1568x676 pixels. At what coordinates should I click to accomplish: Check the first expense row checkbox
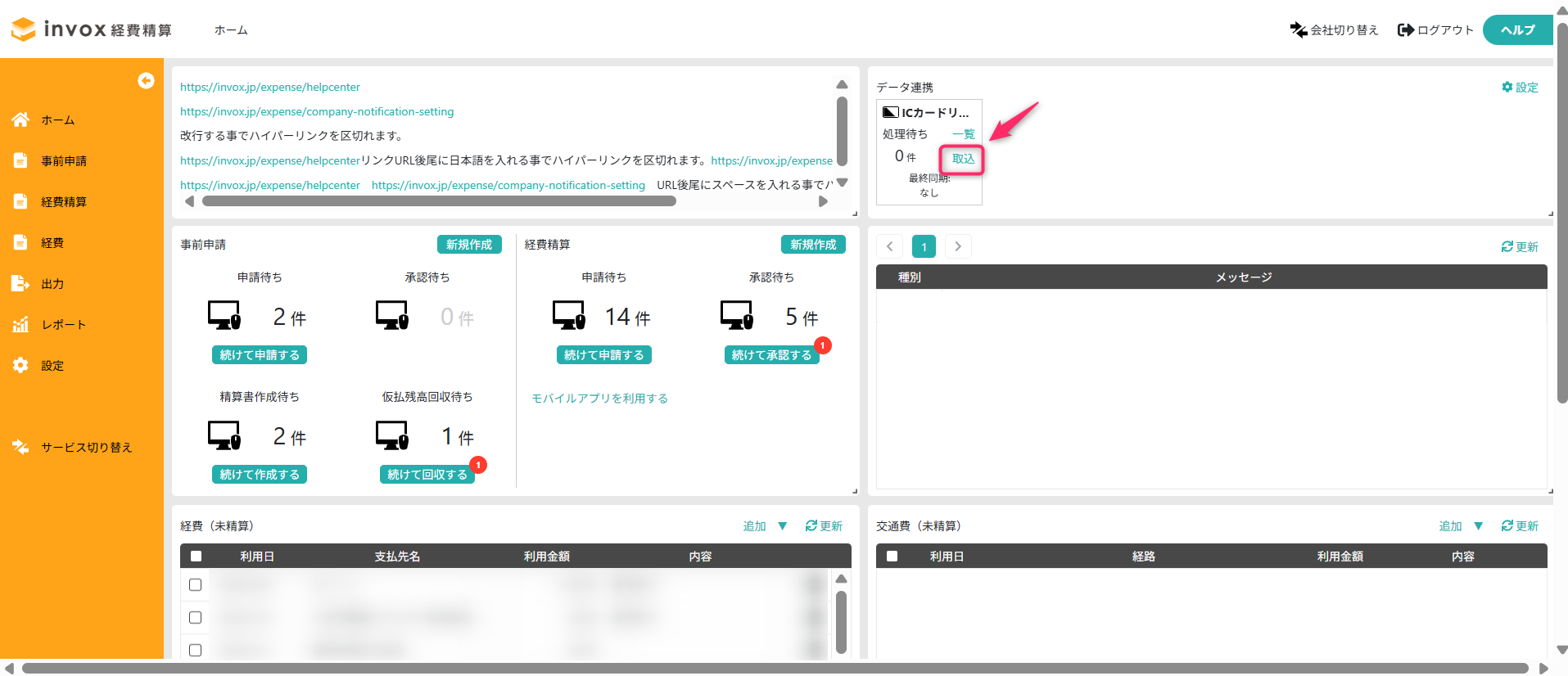pyautogui.click(x=195, y=584)
